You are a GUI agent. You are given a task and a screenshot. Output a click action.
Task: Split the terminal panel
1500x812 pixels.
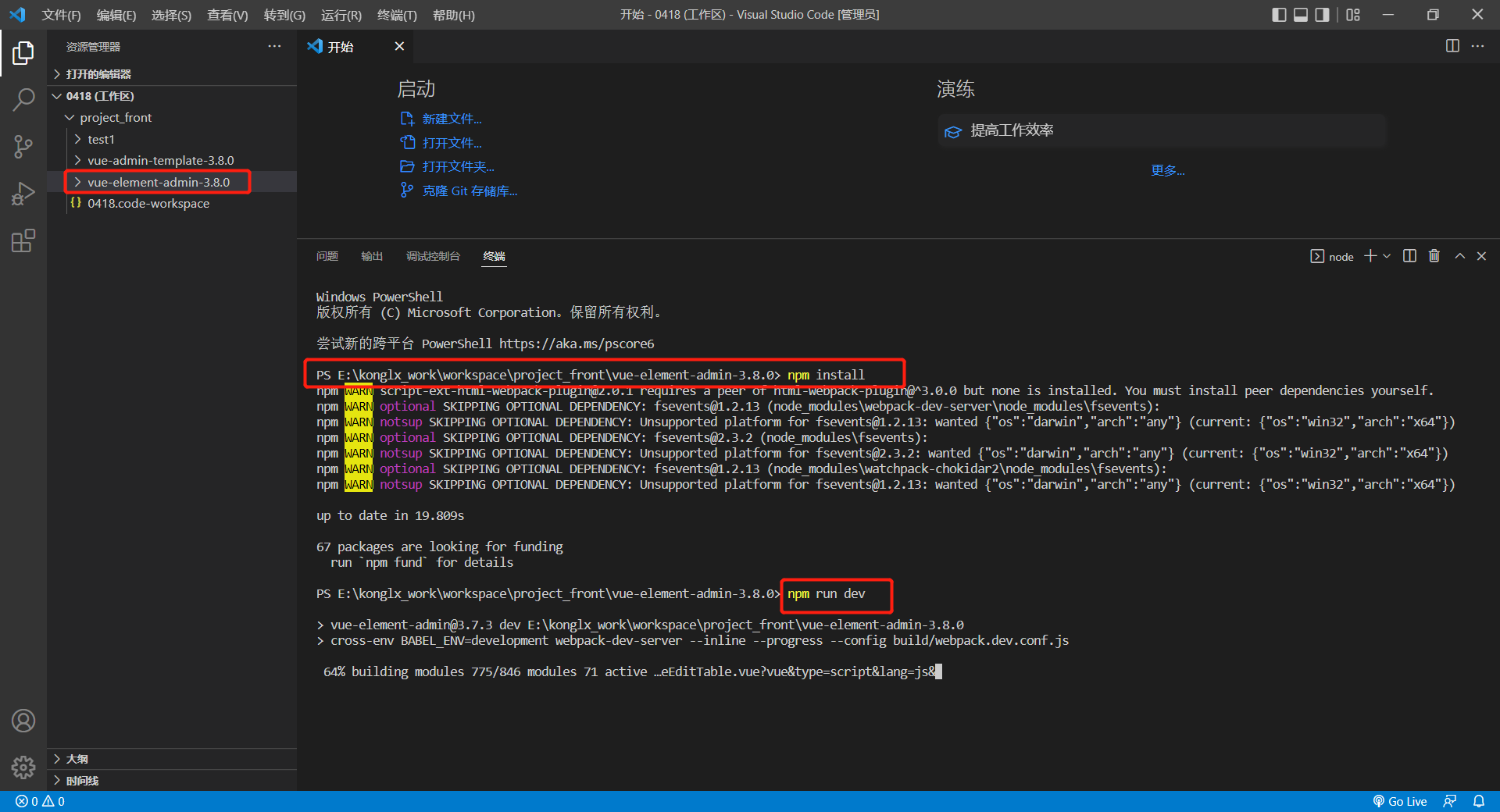coord(1409,256)
